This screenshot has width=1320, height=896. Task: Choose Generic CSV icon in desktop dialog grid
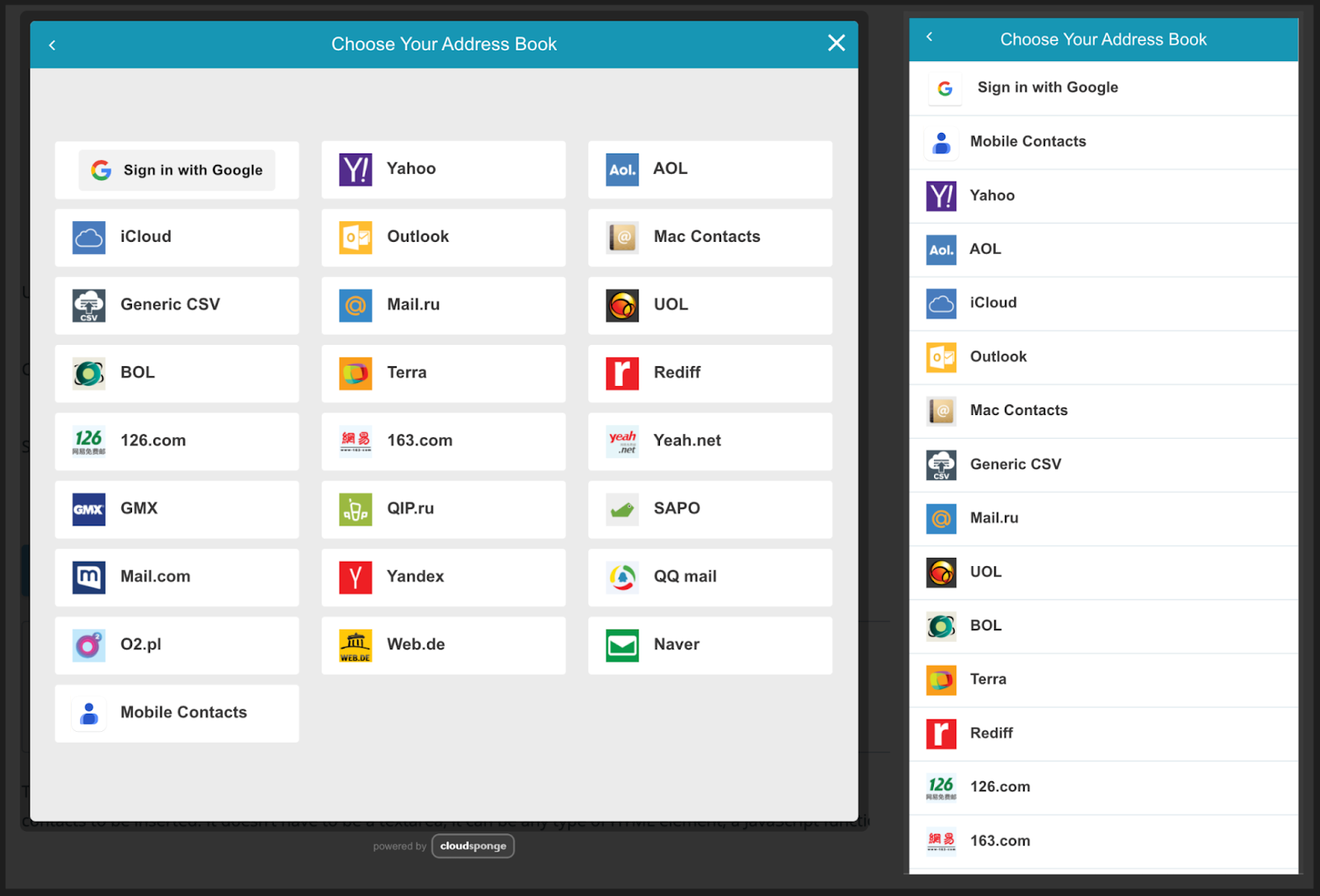coord(89,305)
